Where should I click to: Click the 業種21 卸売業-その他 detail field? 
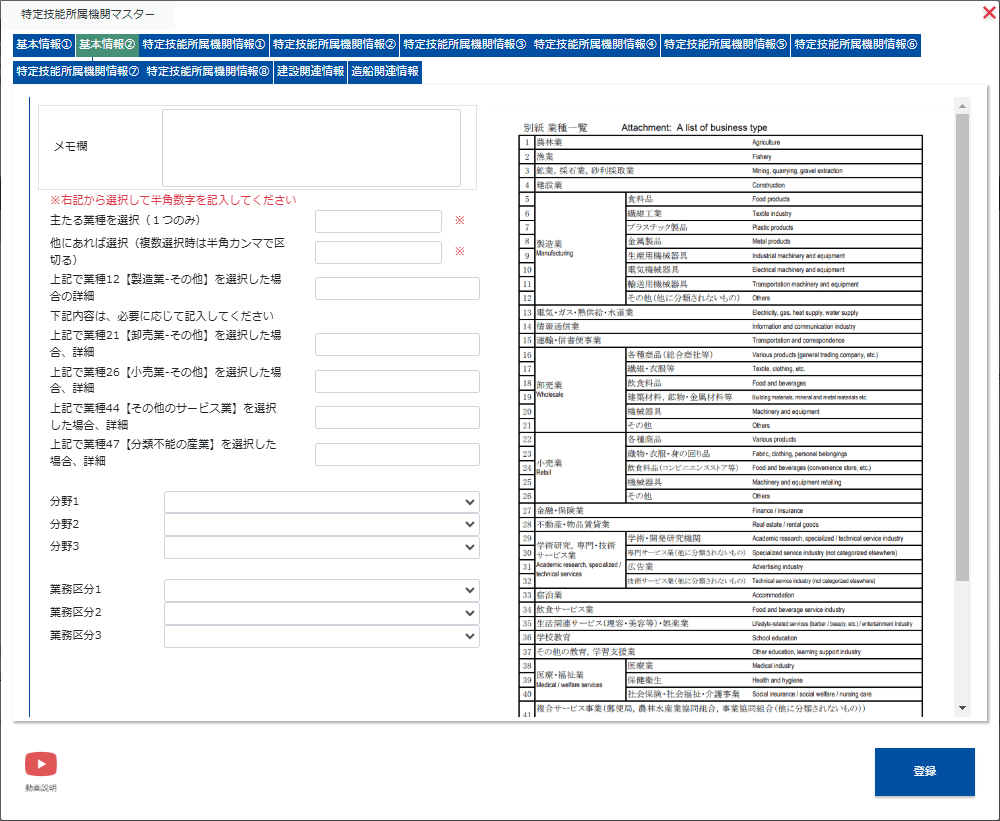(397, 344)
